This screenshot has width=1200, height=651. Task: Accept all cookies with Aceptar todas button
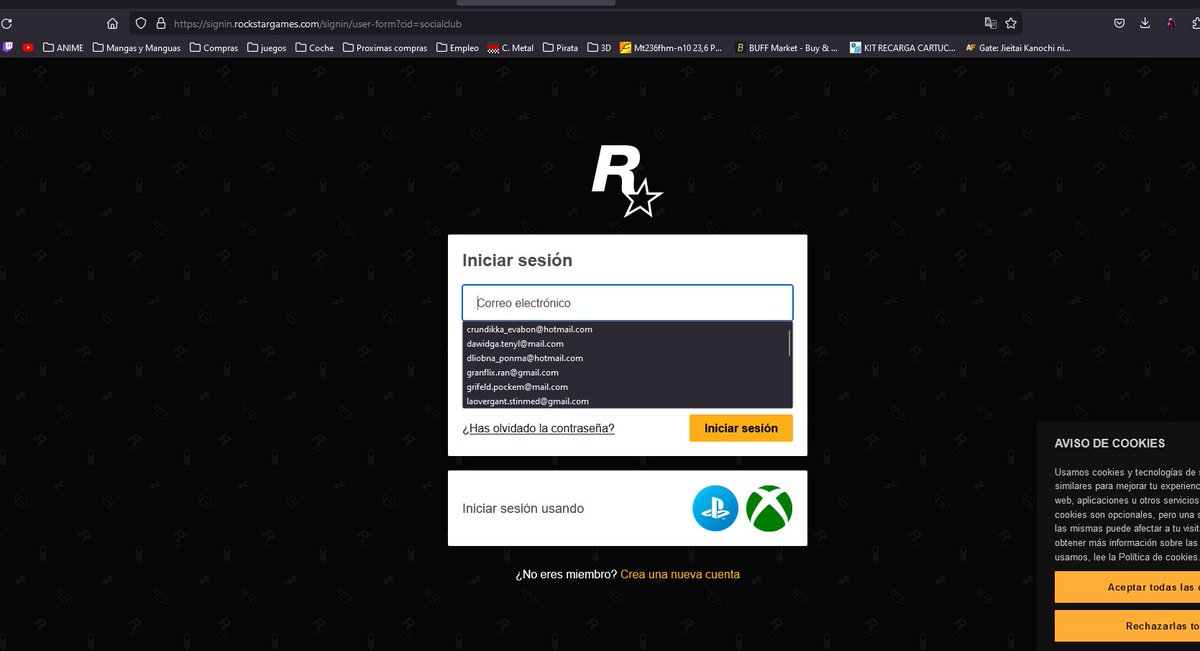pos(1127,587)
